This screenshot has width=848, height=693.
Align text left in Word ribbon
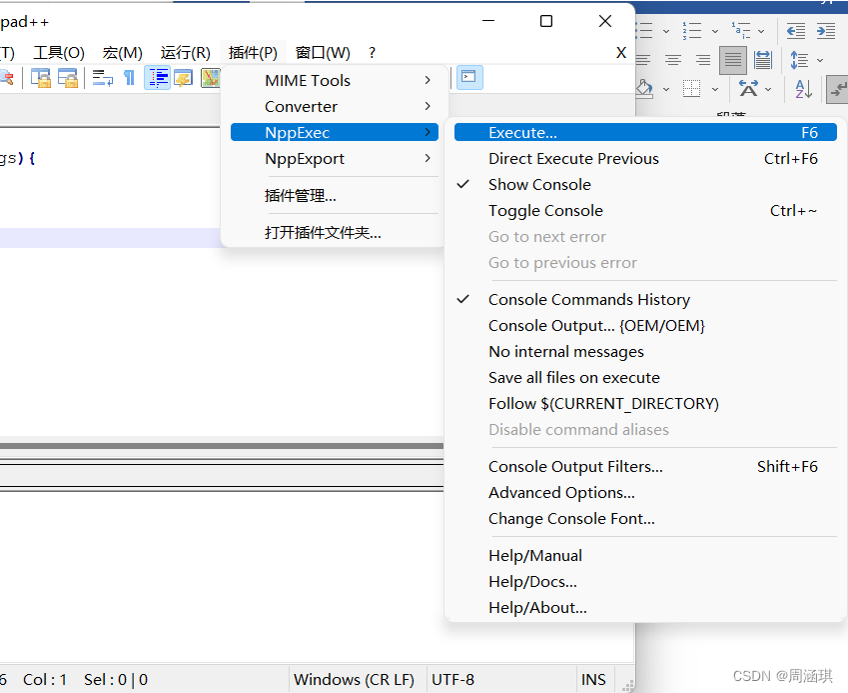(x=642, y=60)
